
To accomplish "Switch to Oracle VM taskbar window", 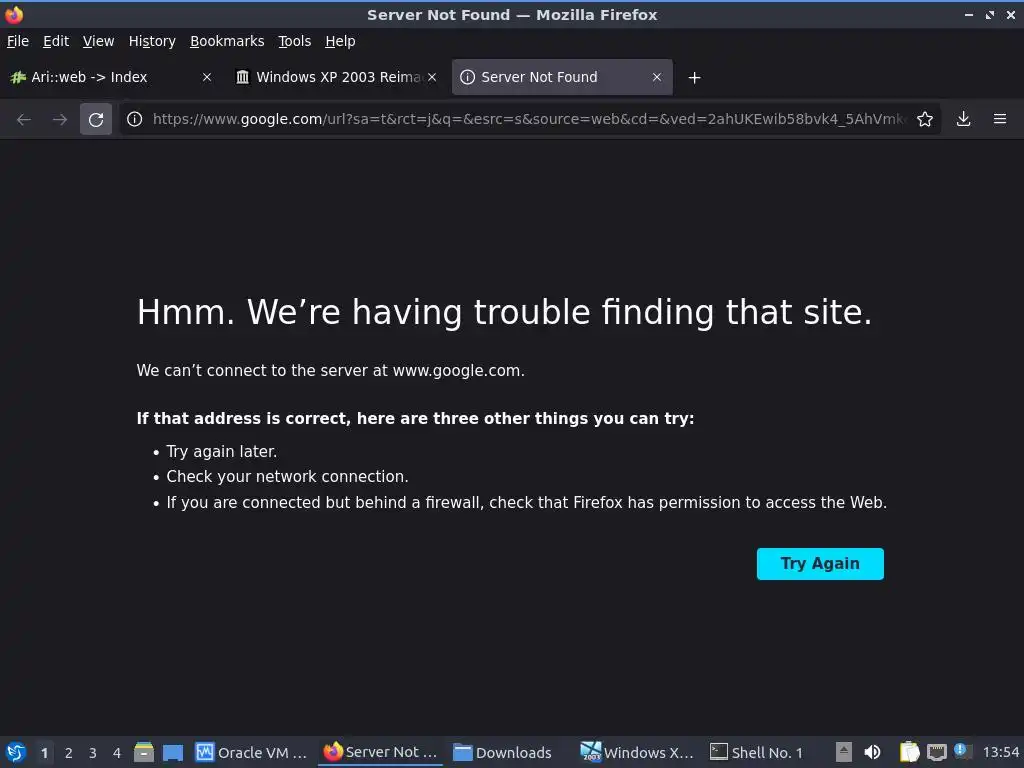I will click(252, 752).
